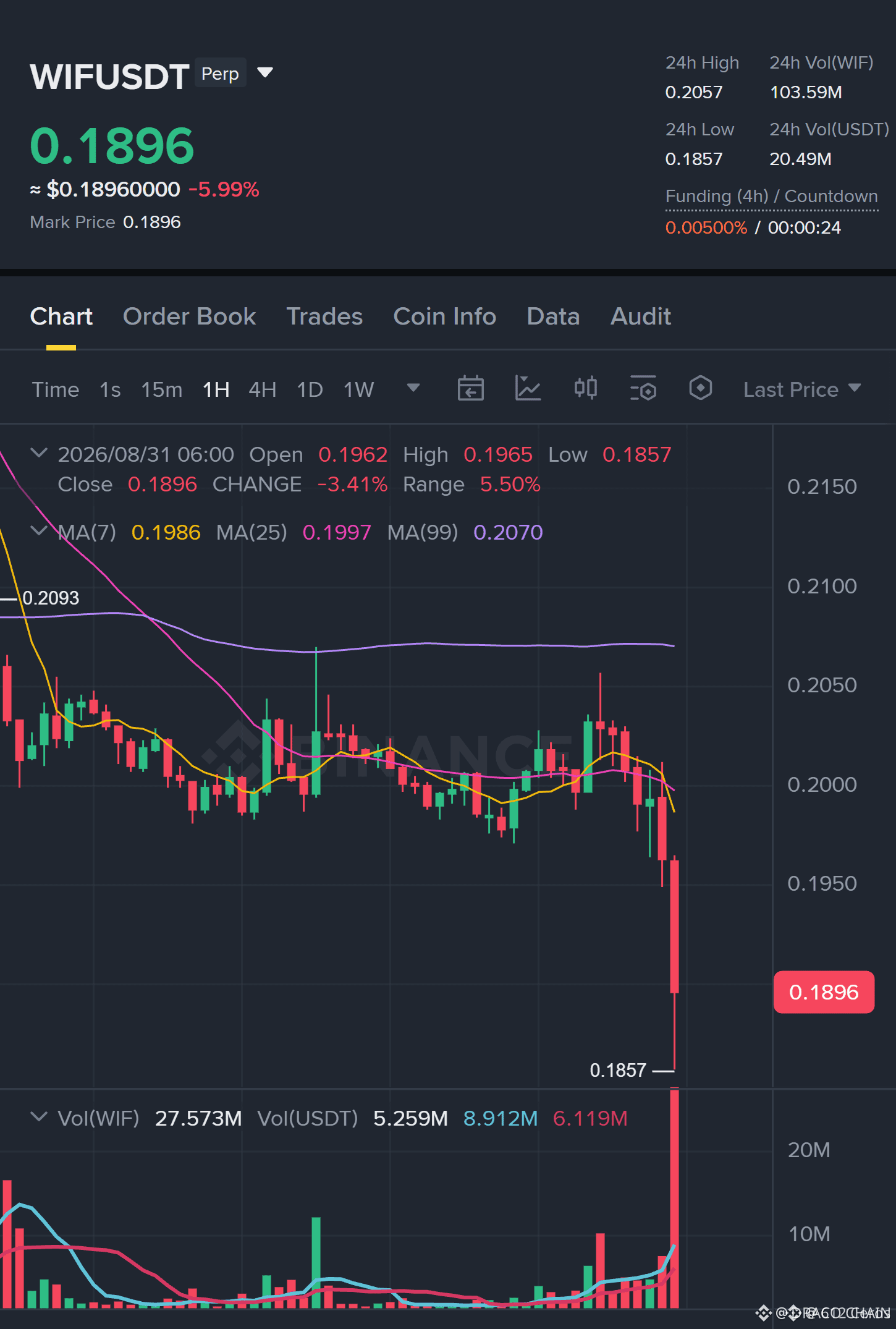Click the 0.2093 high marker label
Image resolution: width=896 pixels, height=1329 pixels.
(x=51, y=598)
